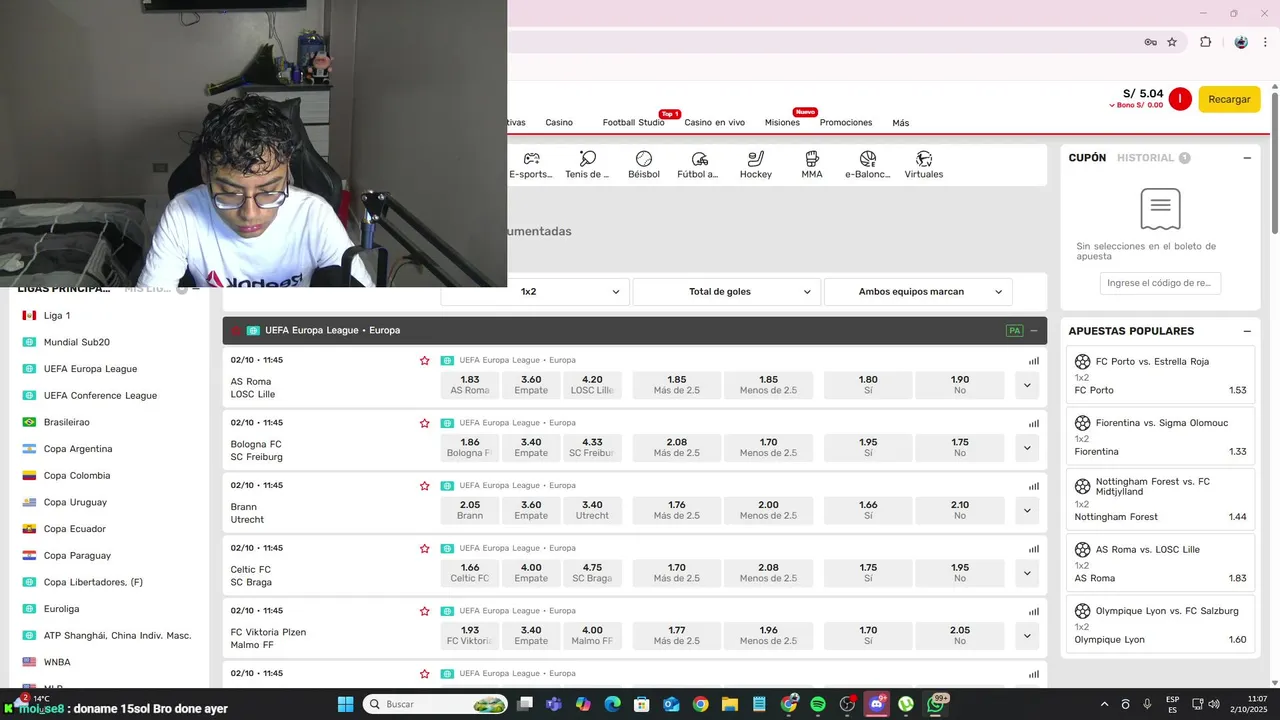Collapse the Cupón panel

1247,158
